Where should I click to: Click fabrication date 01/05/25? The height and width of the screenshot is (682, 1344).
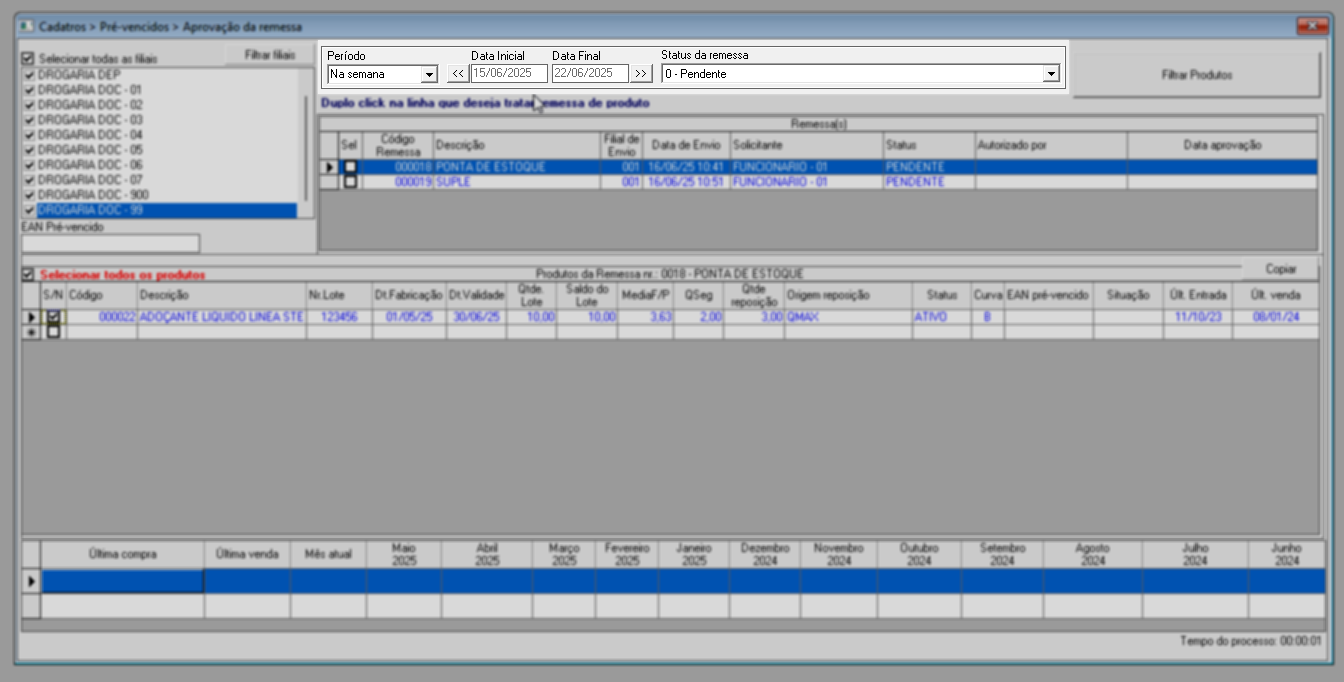coord(409,317)
